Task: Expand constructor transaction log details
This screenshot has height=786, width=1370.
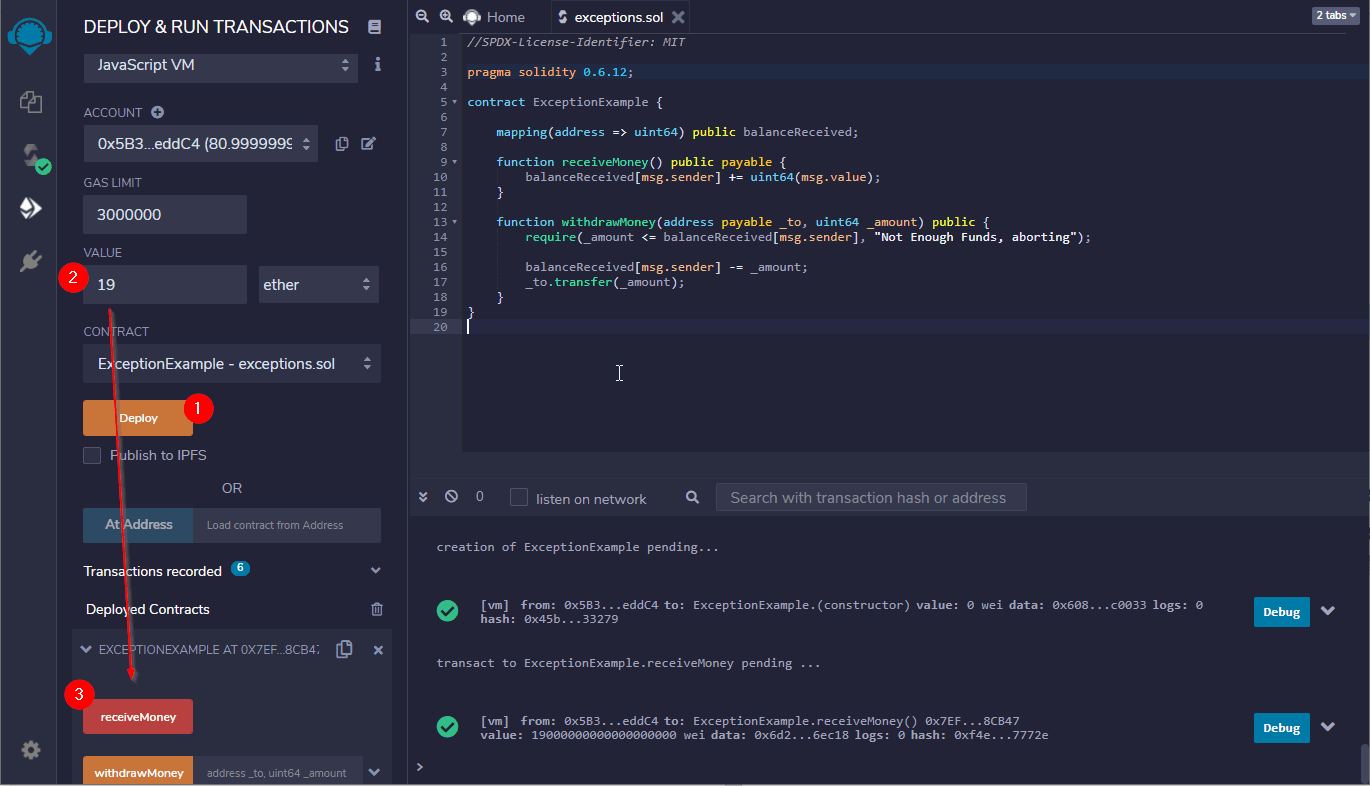Action: (1328, 611)
